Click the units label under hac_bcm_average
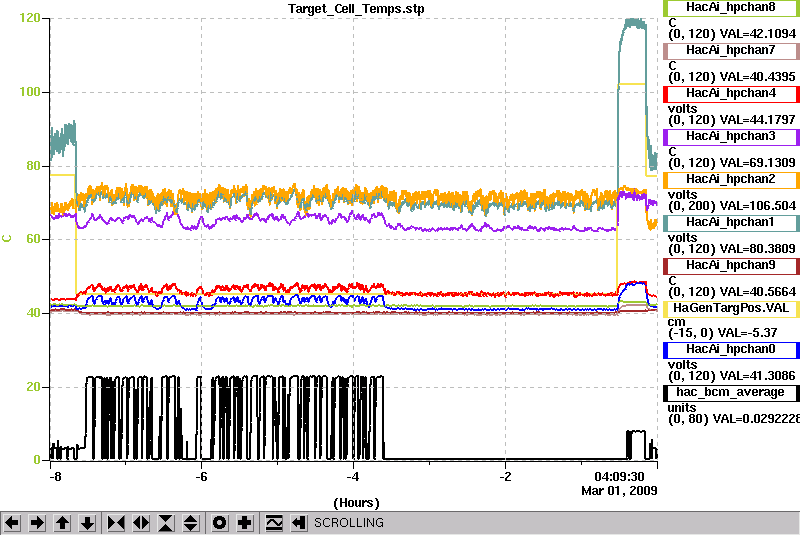 point(682,408)
